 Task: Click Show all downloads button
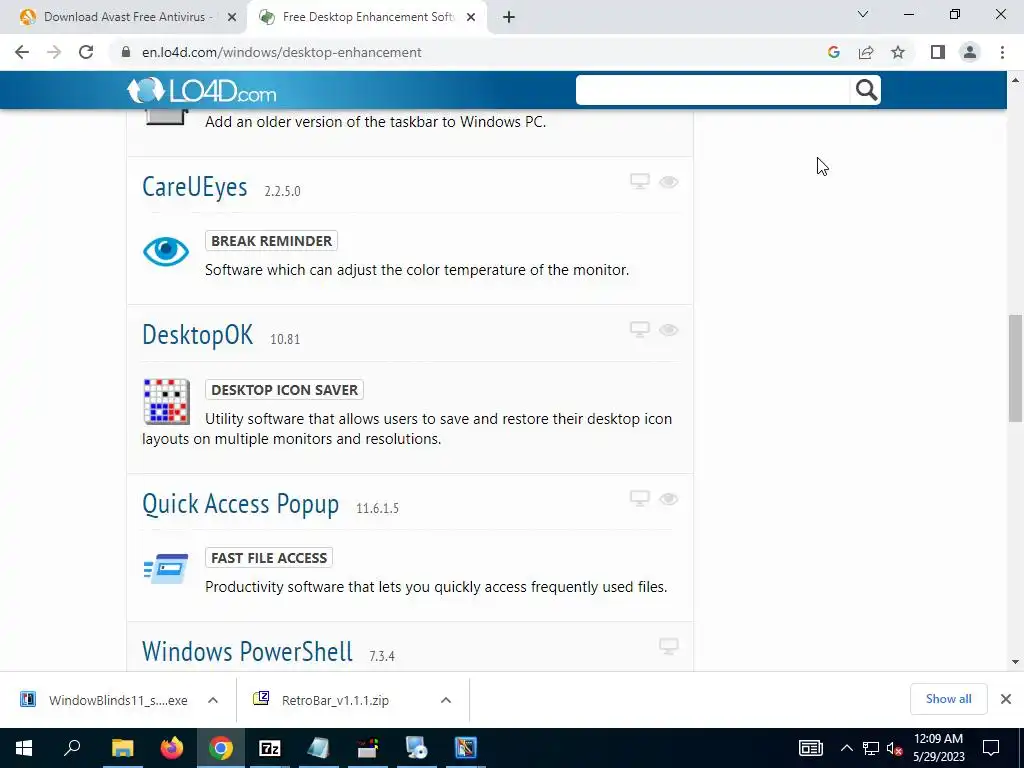point(948,699)
